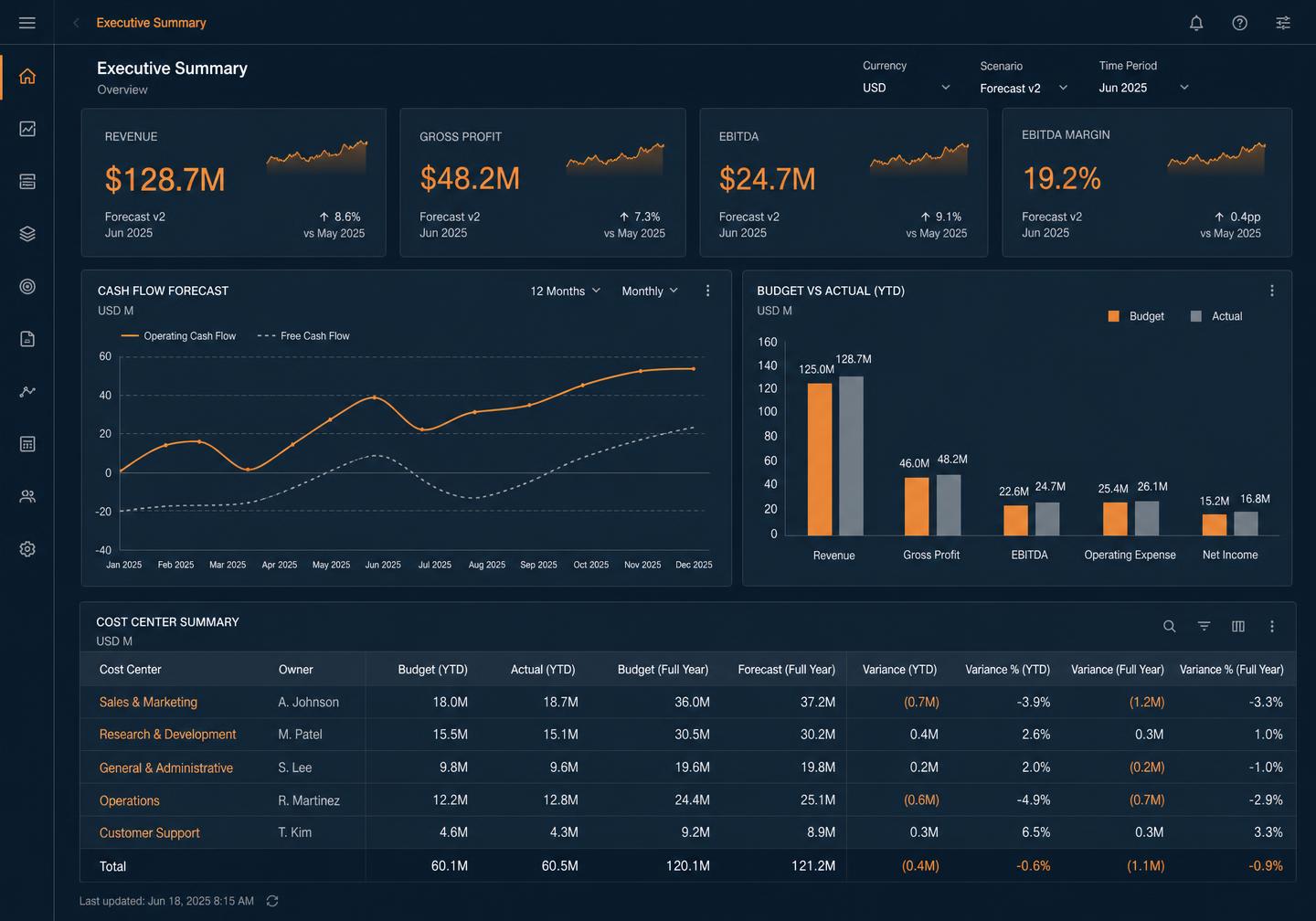Toggle Operating Cash Flow legend entry
This screenshot has height=921, width=1316.
click(x=178, y=336)
